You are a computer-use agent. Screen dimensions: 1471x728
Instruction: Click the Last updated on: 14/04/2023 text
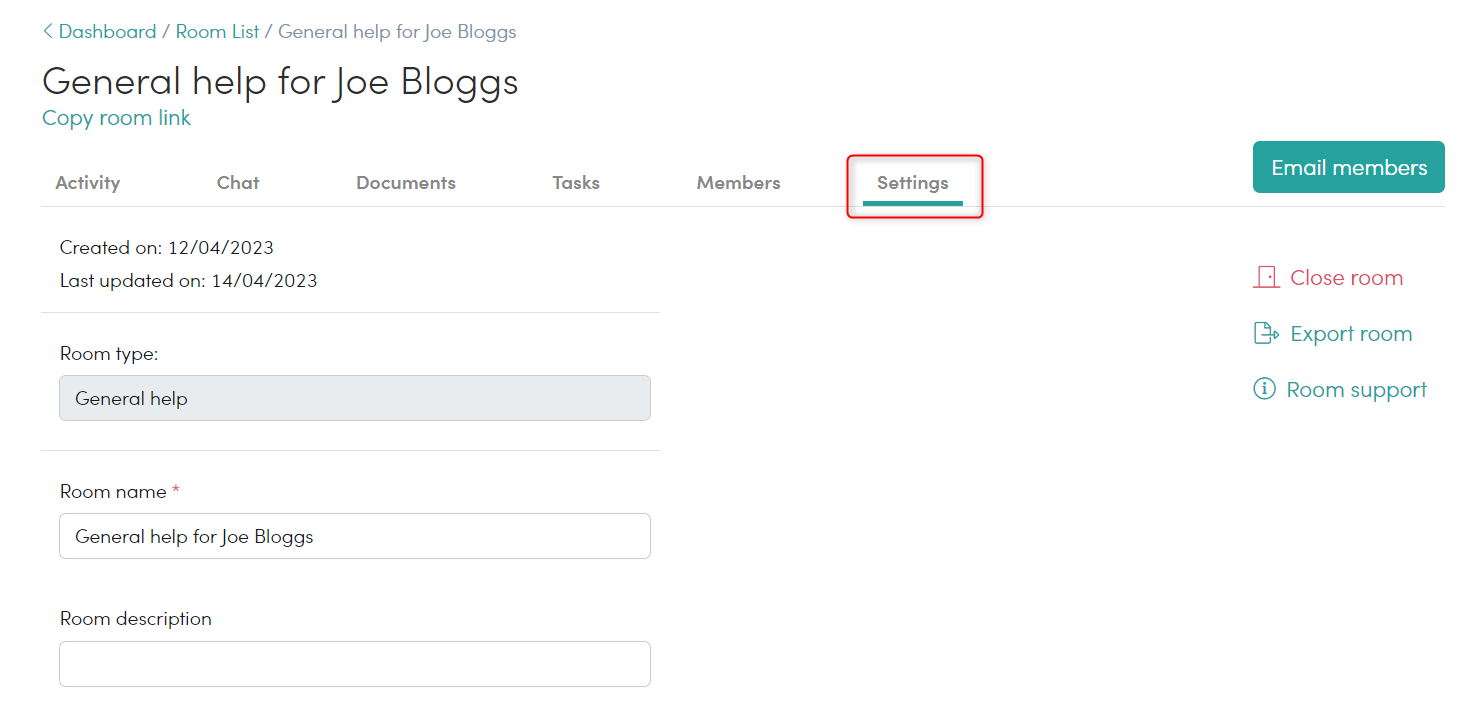(x=189, y=281)
